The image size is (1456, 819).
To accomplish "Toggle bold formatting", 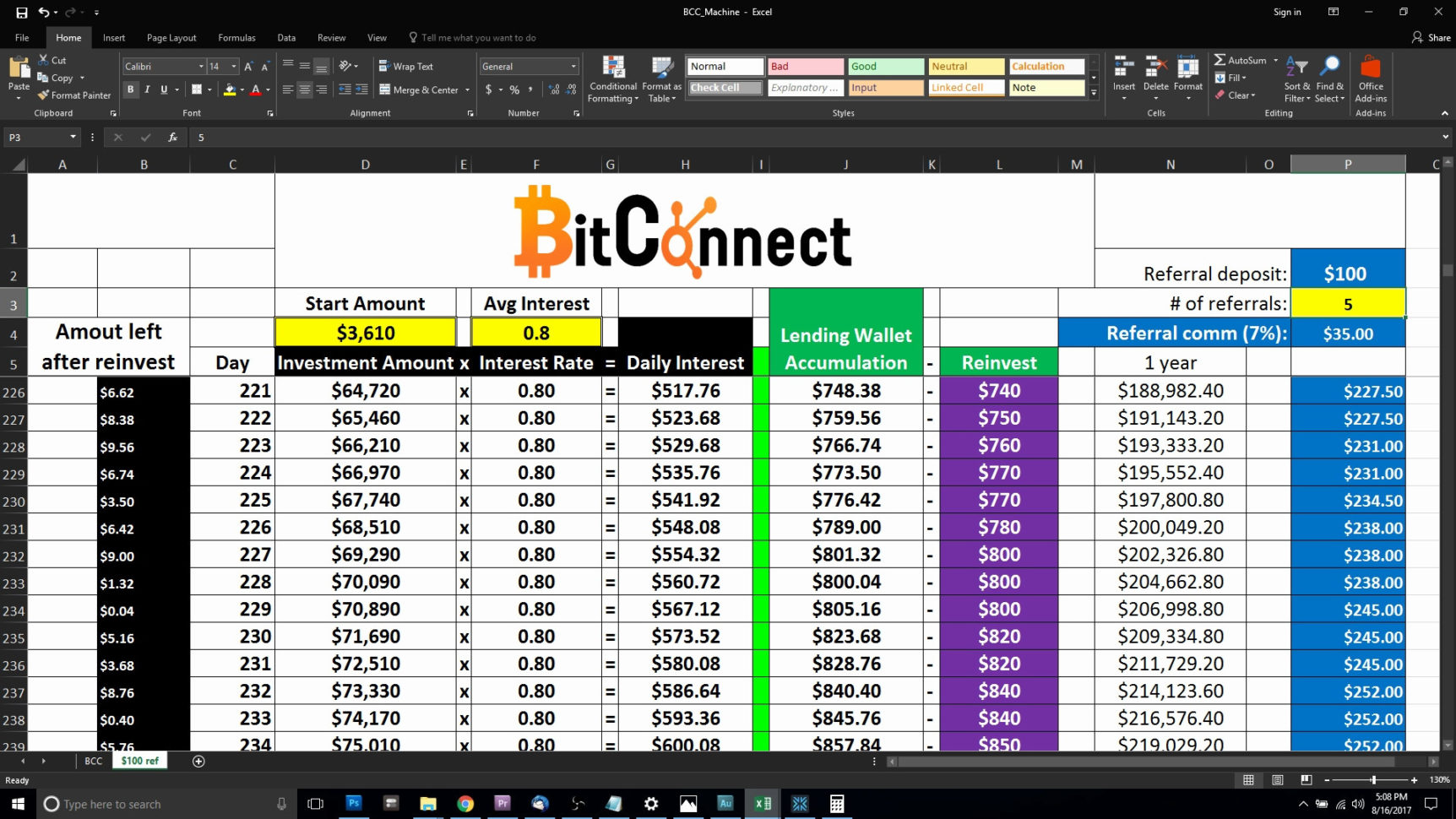I will [x=130, y=89].
